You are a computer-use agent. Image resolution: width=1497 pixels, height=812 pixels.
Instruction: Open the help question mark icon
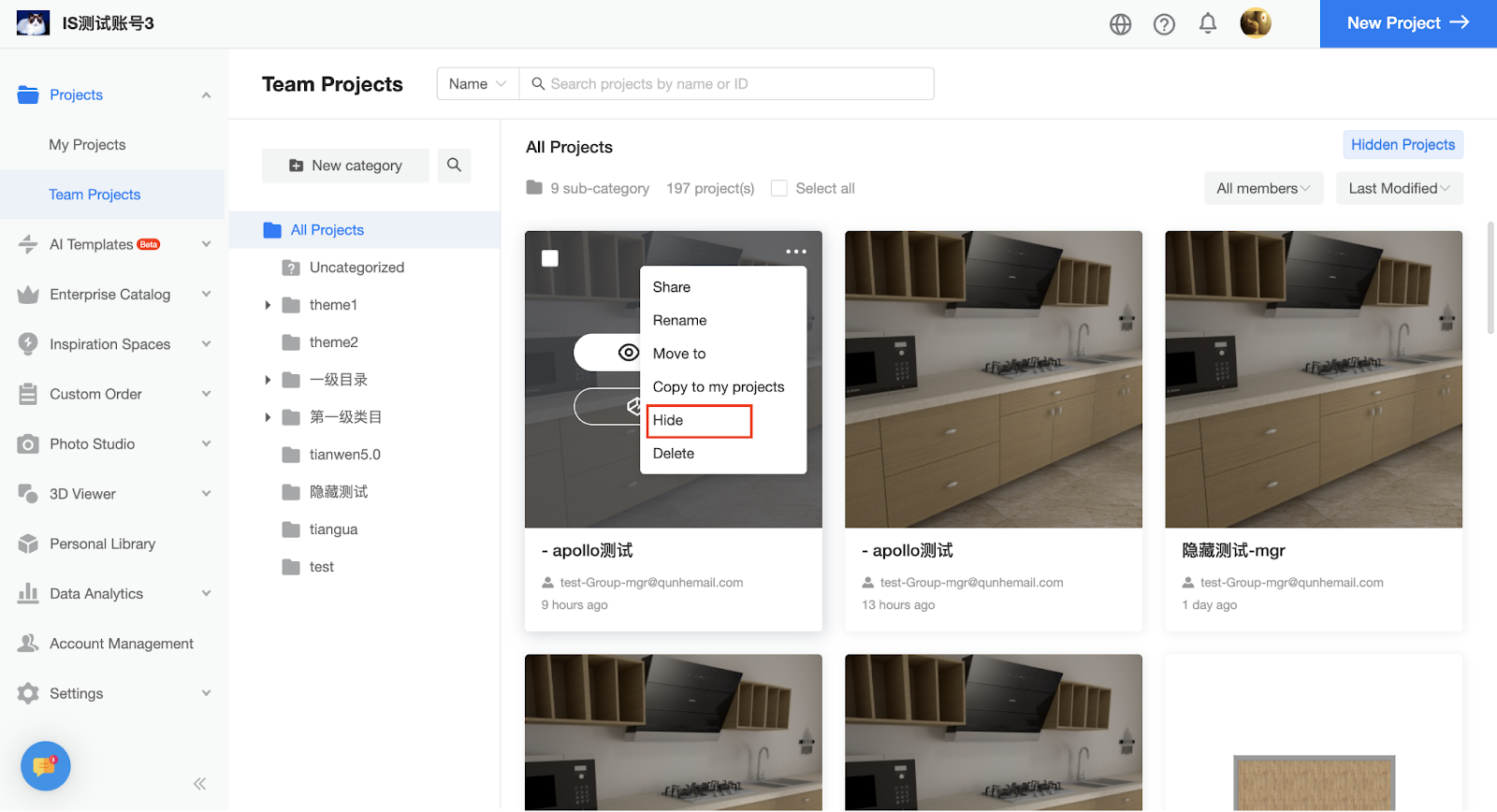coord(1164,24)
